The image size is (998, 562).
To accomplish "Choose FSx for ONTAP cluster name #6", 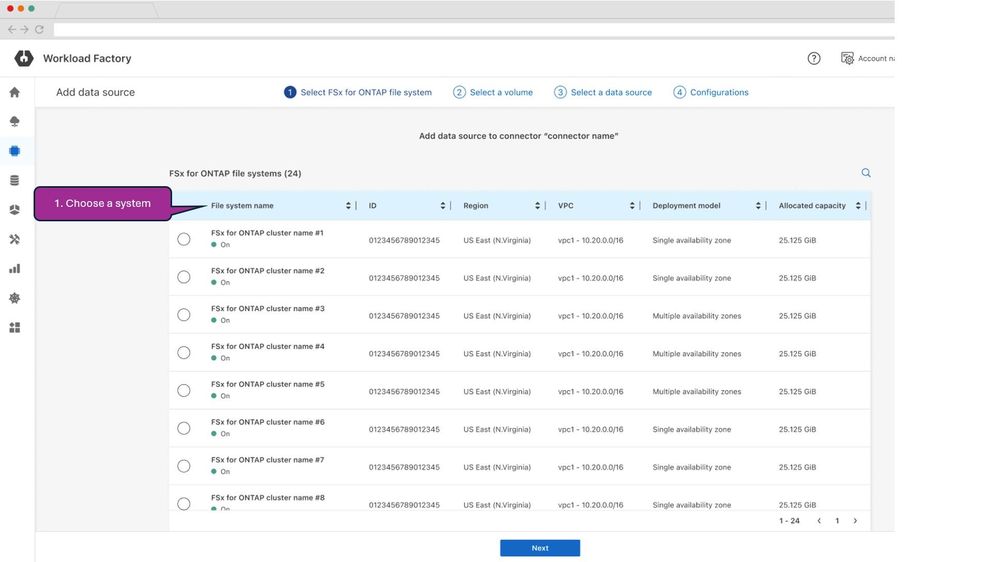I will point(184,428).
